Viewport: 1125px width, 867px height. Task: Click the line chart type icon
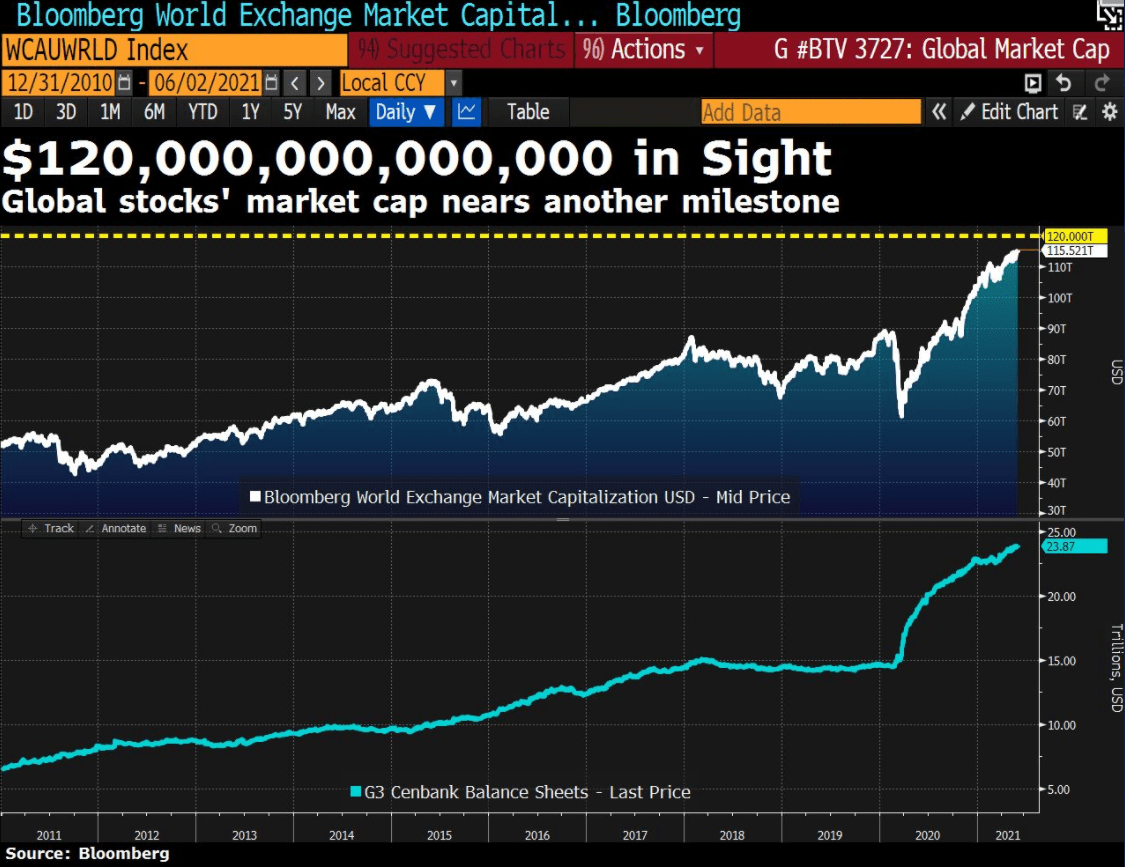[466, 112]
